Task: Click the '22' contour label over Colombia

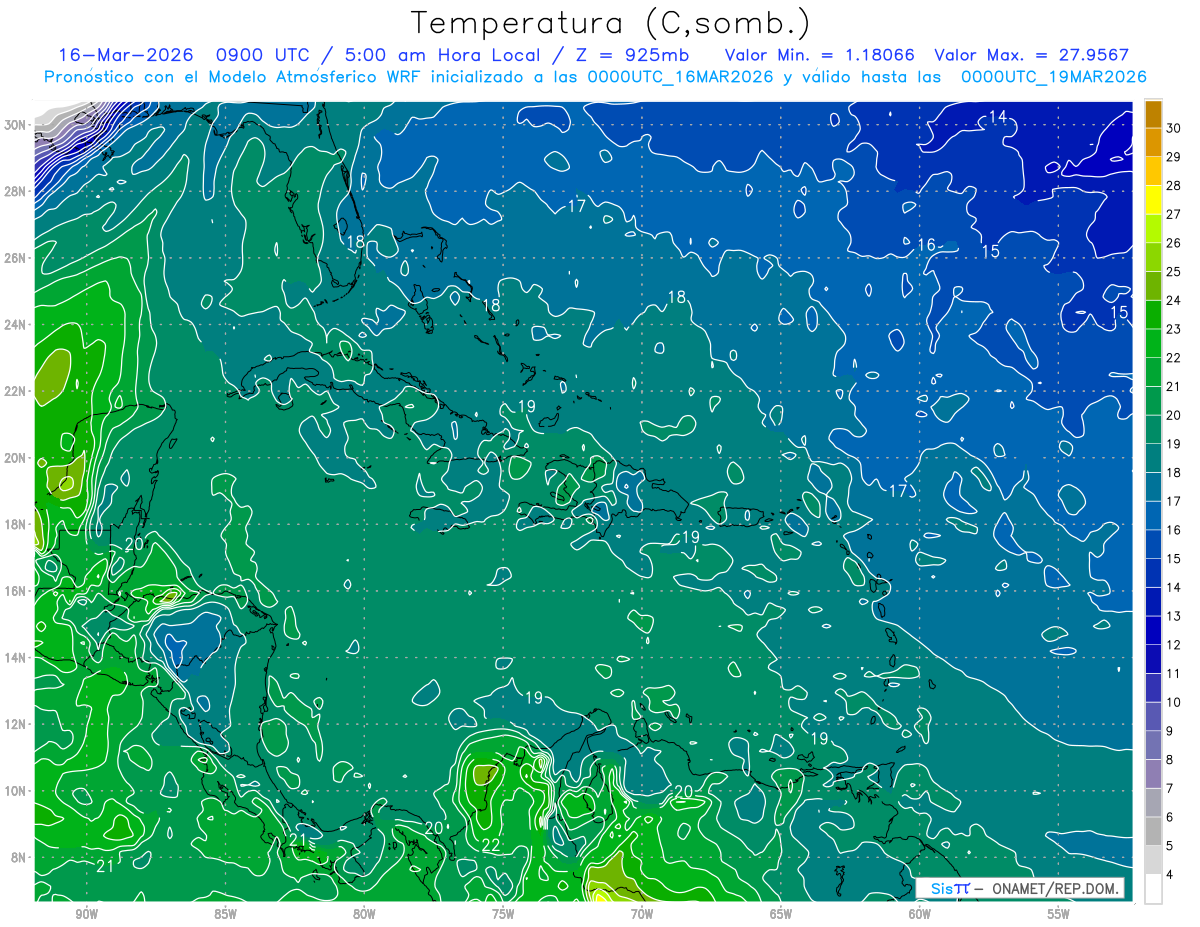Action: pos(491,845)
